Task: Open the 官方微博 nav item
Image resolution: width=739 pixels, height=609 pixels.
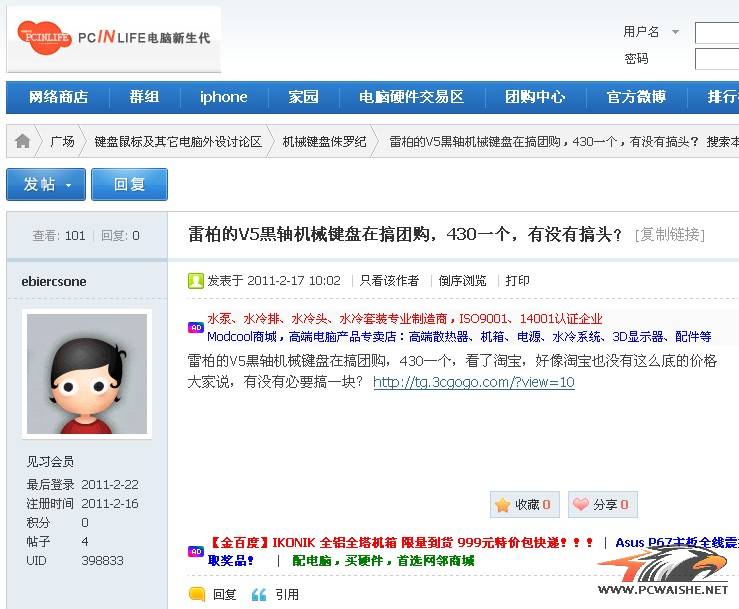Action: point(636,97)
